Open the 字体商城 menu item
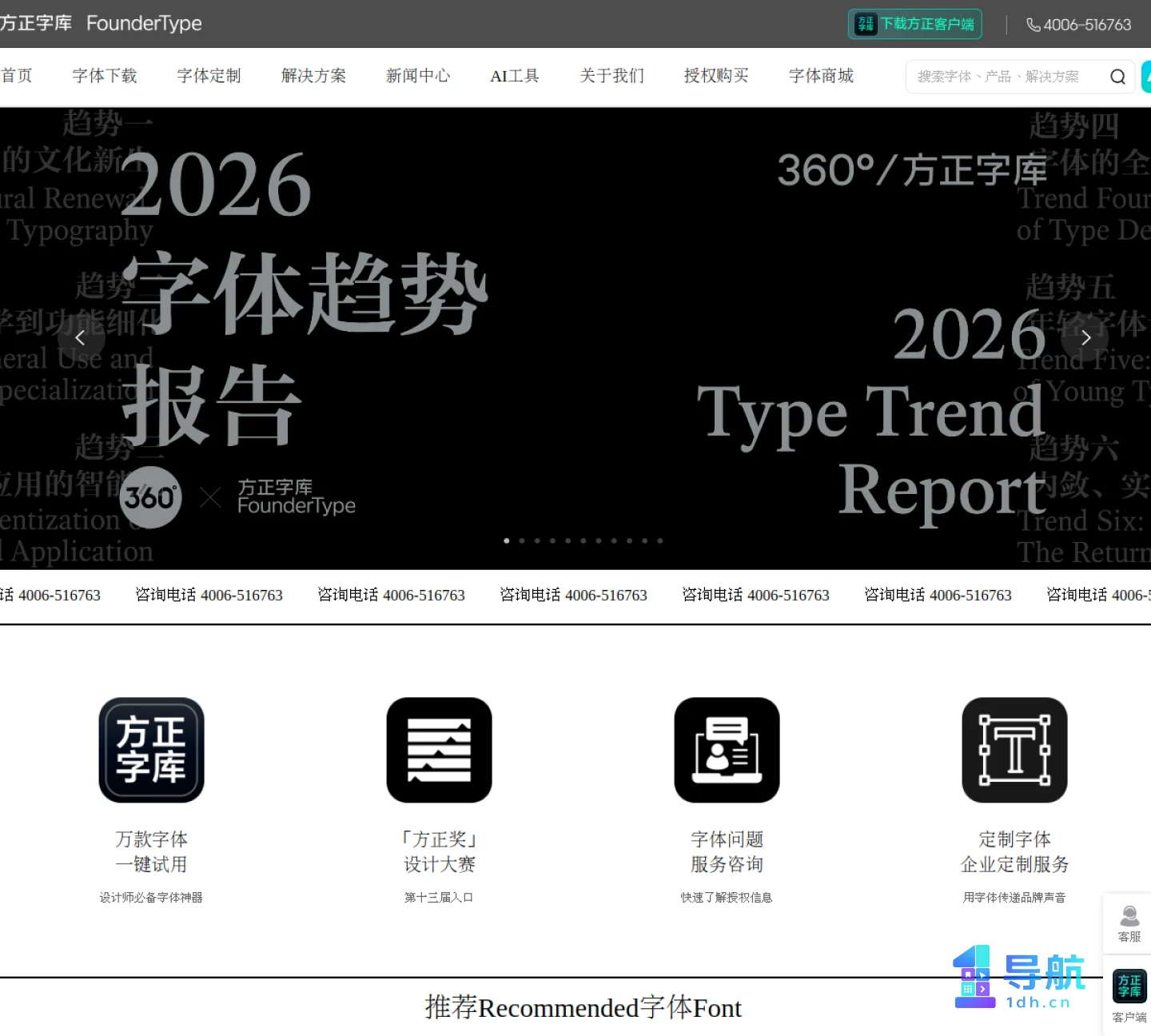 click(x=821, y=76)
